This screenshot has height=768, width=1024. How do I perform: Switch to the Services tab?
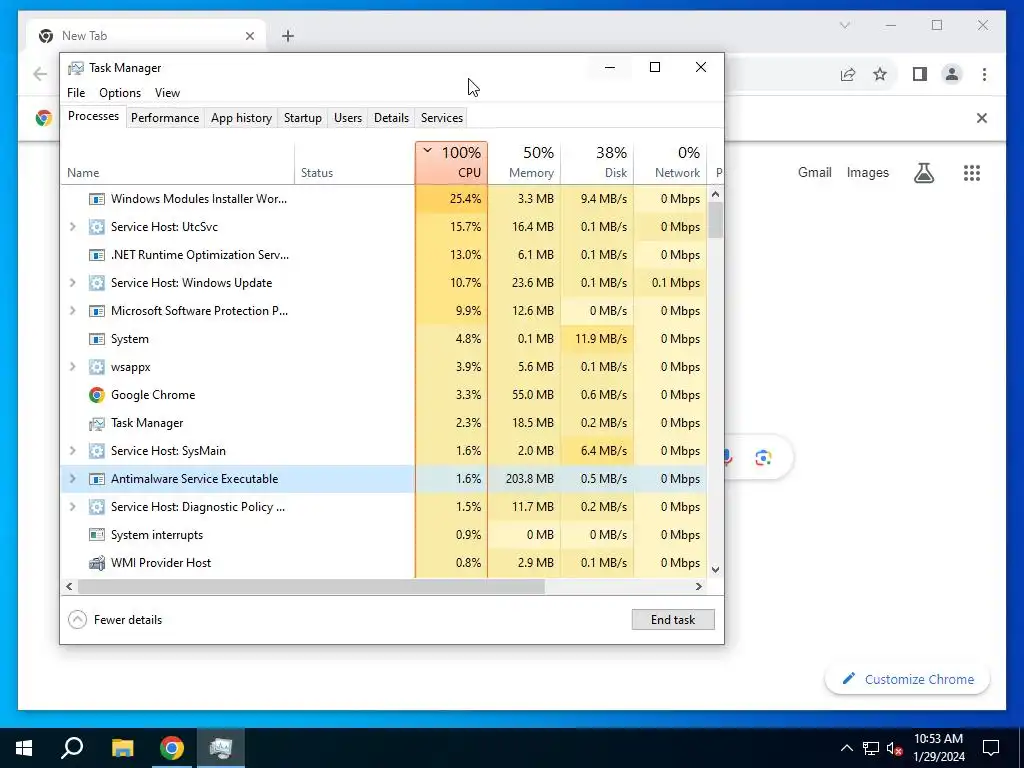441,118
